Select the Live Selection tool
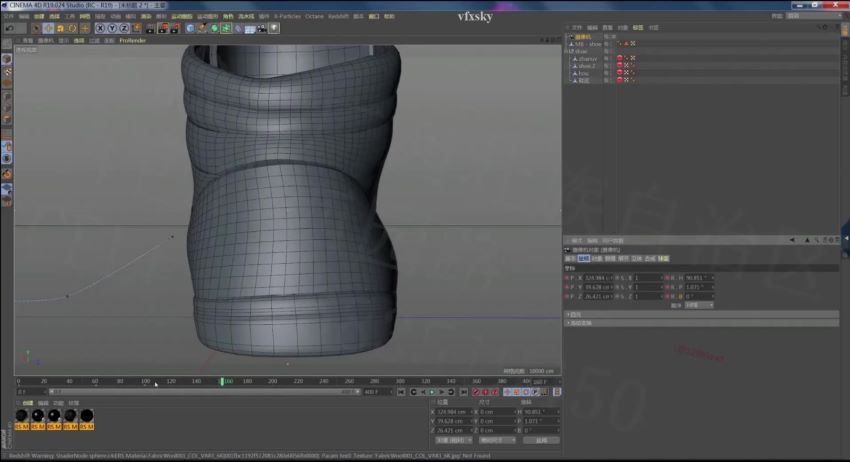Image resolution: width=850 pixels, height=462 pixels. click(36, 28)
